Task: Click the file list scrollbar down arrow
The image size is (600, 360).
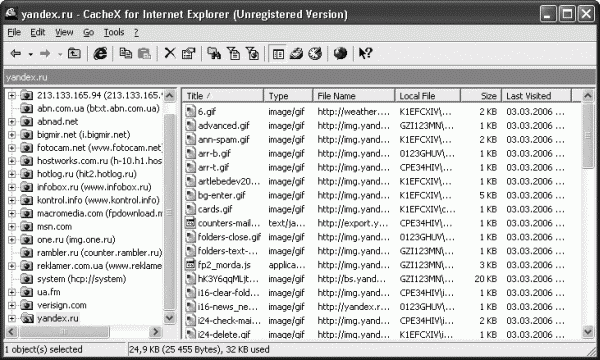Action: [x=588, y=331]
